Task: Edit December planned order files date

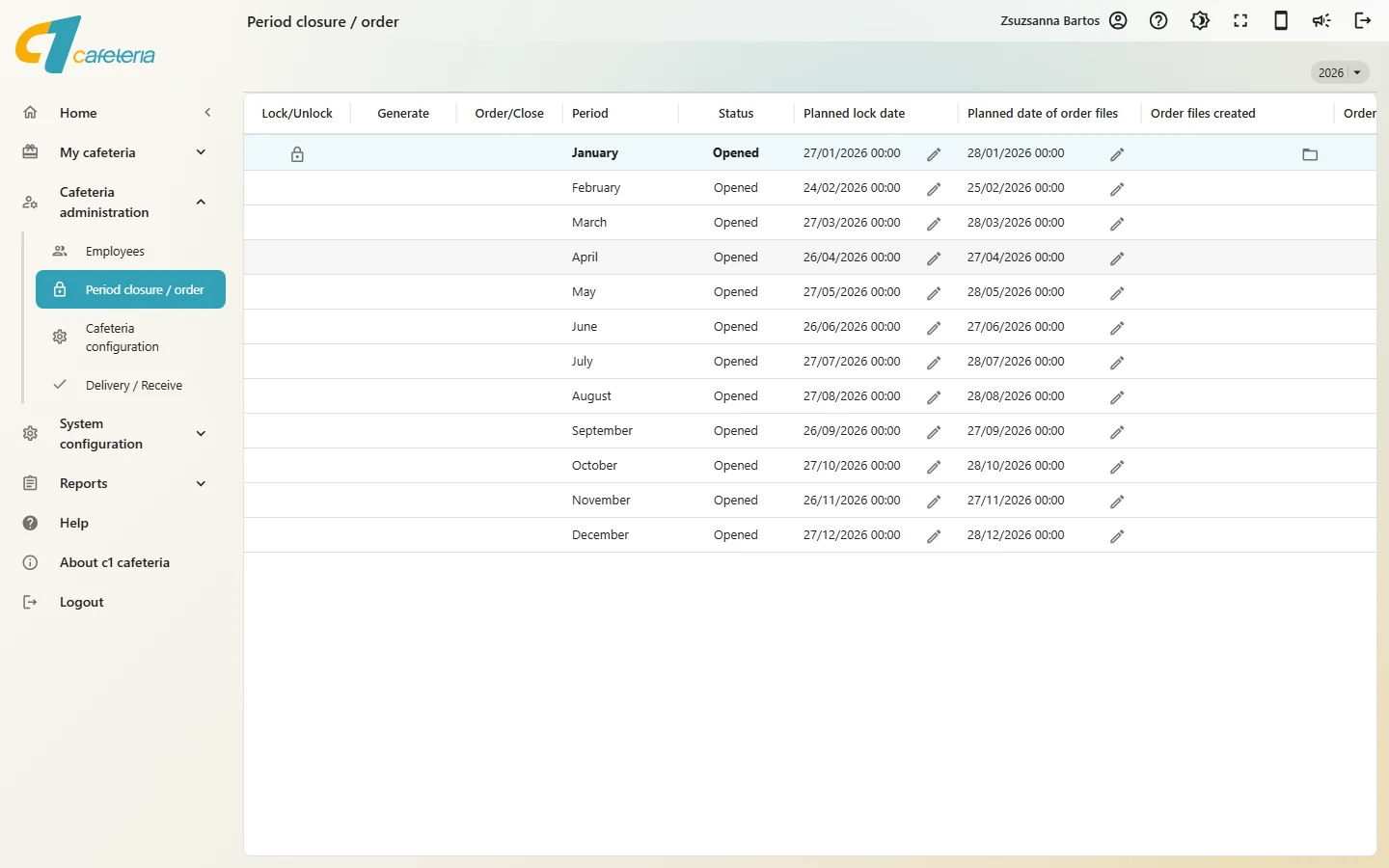Action: (x=1117, y=536)
